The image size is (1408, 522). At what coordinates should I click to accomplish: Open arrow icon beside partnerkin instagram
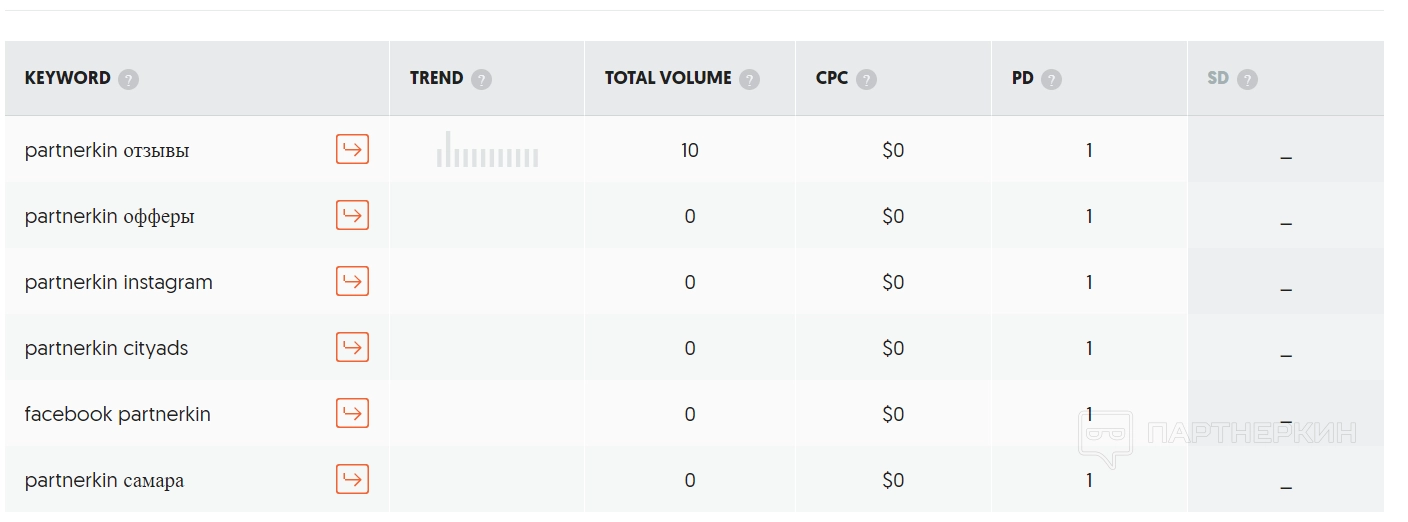[352, 282]
